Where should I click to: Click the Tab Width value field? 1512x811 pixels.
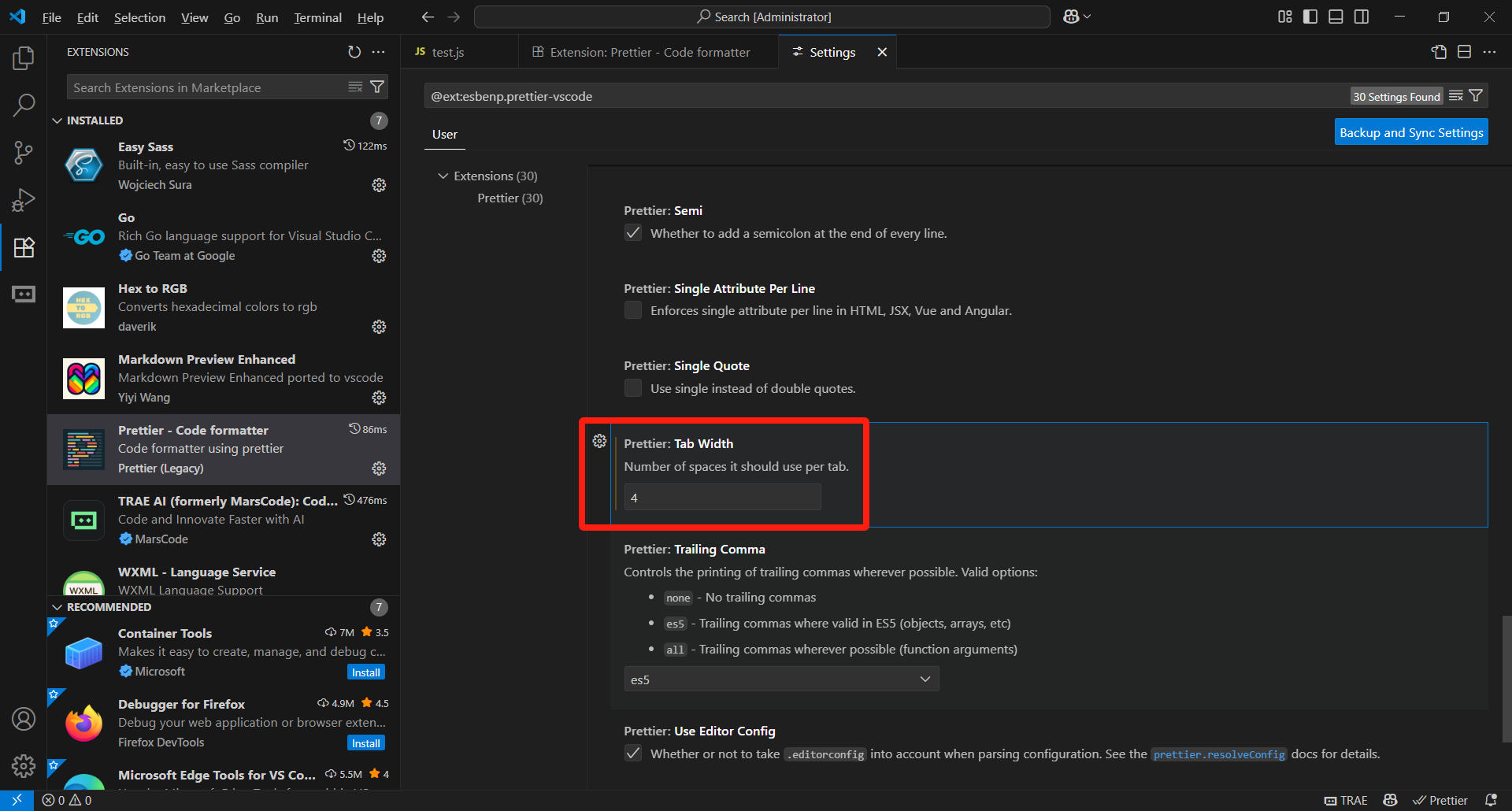pos(722,498)
